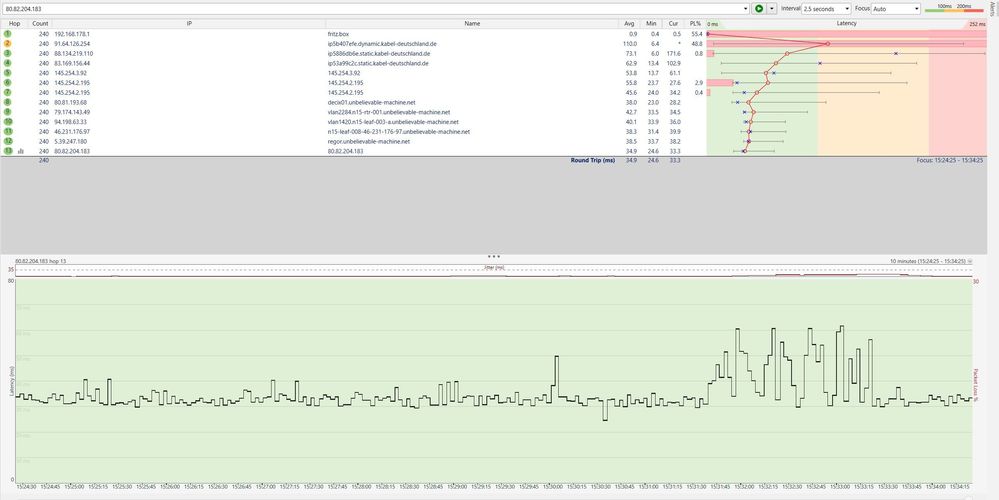
Task: Click the PL% column header
Action: 694,24
